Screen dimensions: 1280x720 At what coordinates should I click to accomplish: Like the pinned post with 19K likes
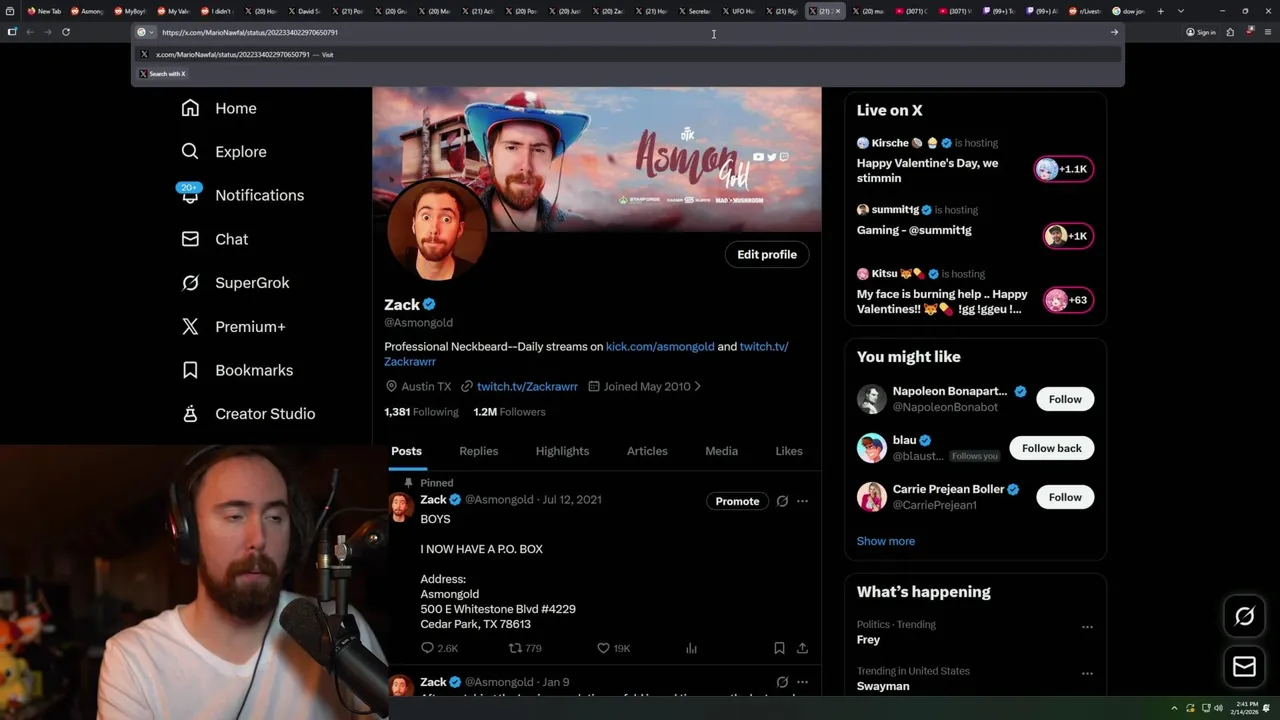(603, 648)
